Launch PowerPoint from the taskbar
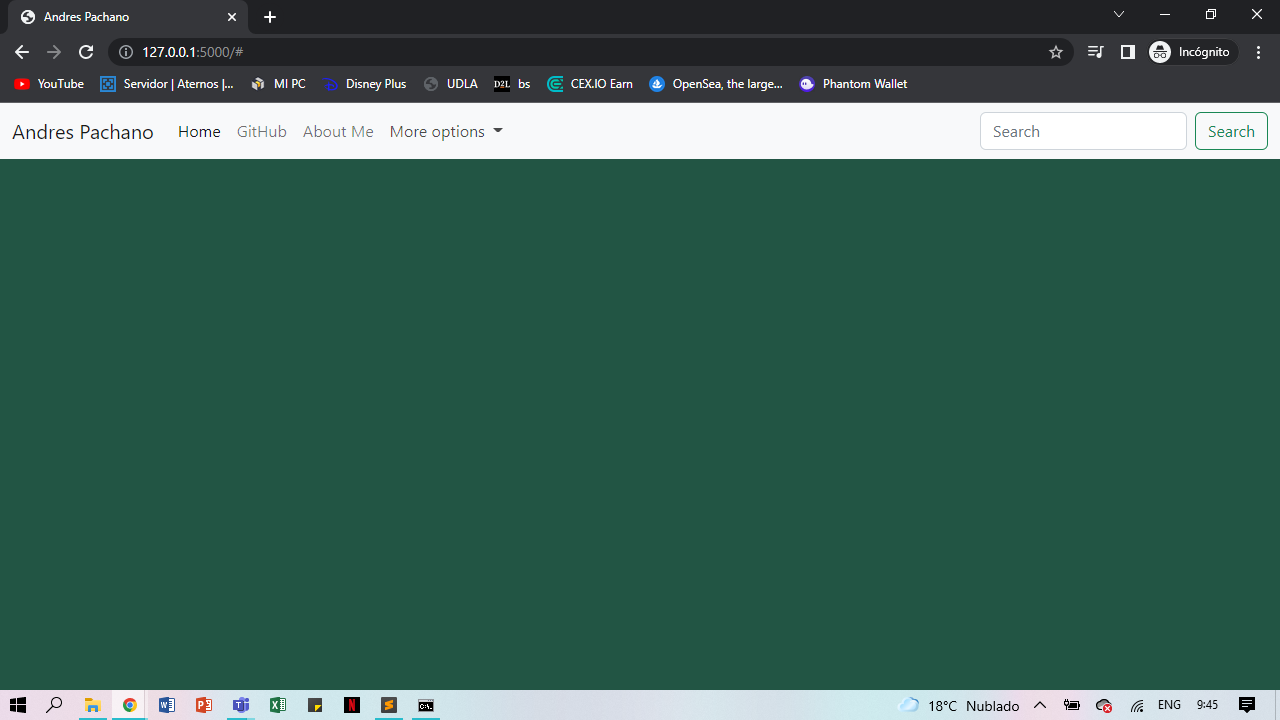This screenshot has width=1280, height=720. 203,705
